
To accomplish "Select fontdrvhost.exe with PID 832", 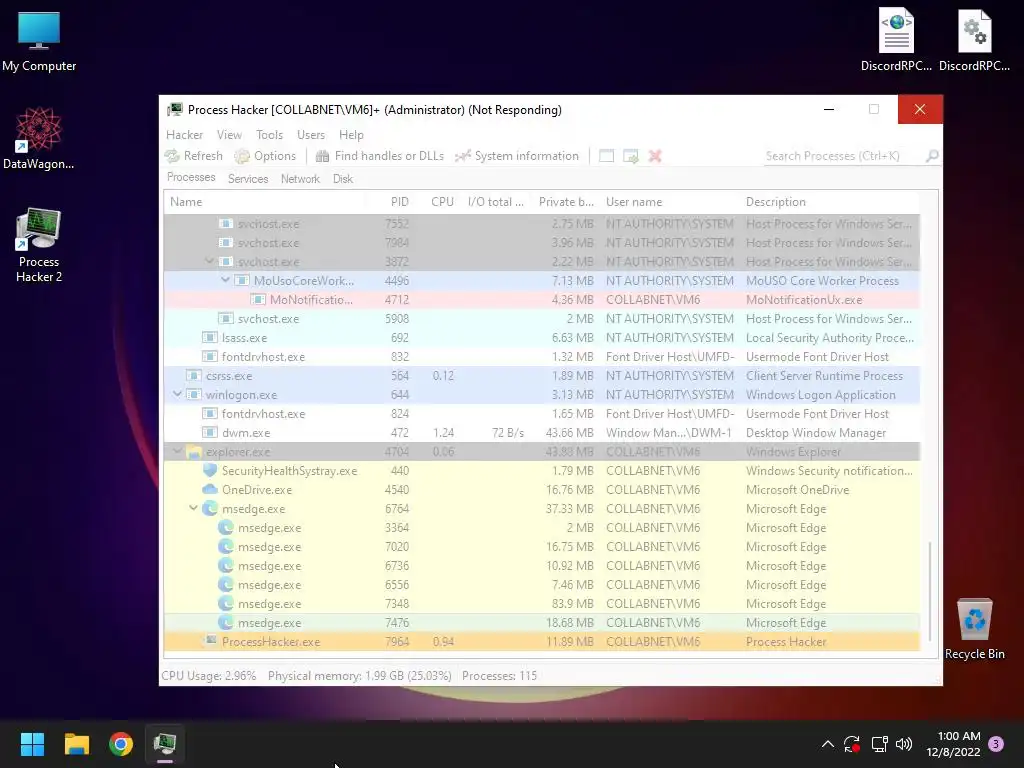I will (542, 357).
